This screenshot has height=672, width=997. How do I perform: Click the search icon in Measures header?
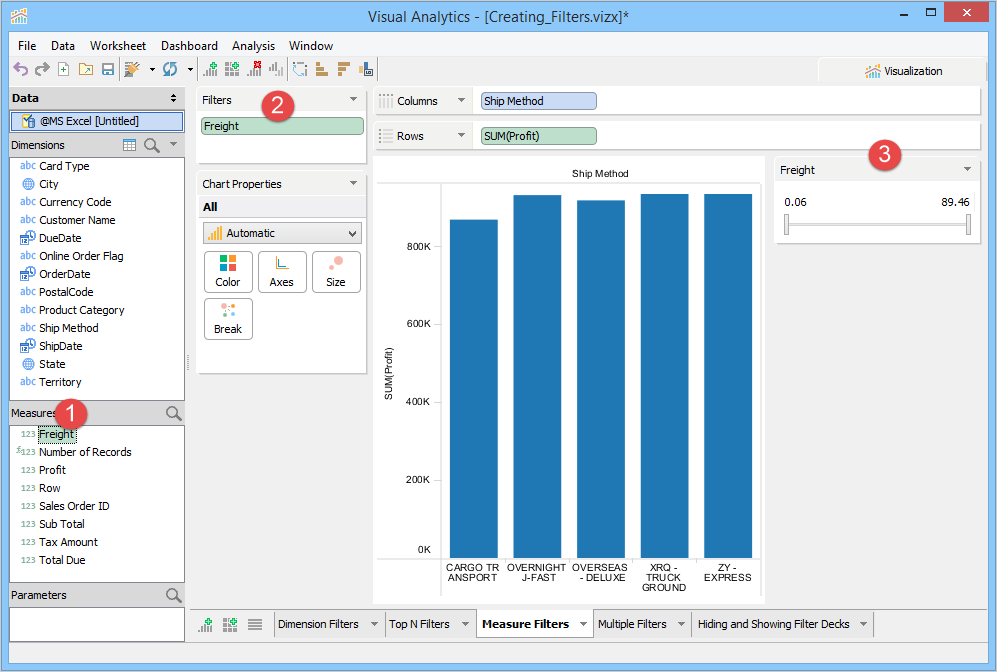[173, 413]
